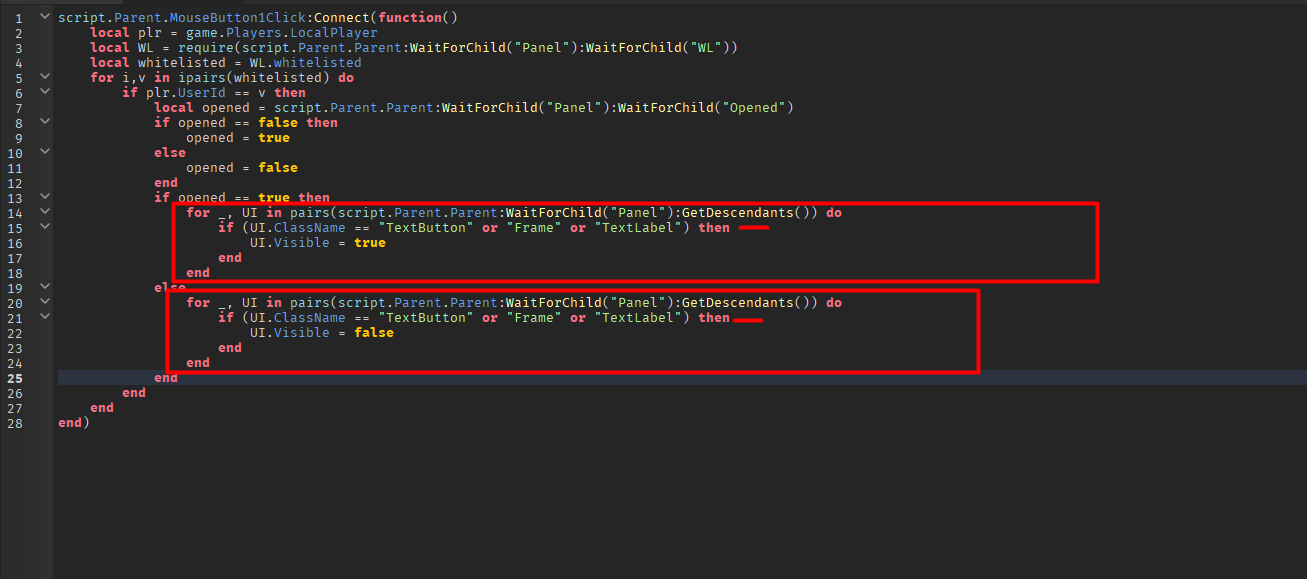Collapse the ipairs loop at line 5
This screenshot has height=579, width=1307.
pos(43,76)
